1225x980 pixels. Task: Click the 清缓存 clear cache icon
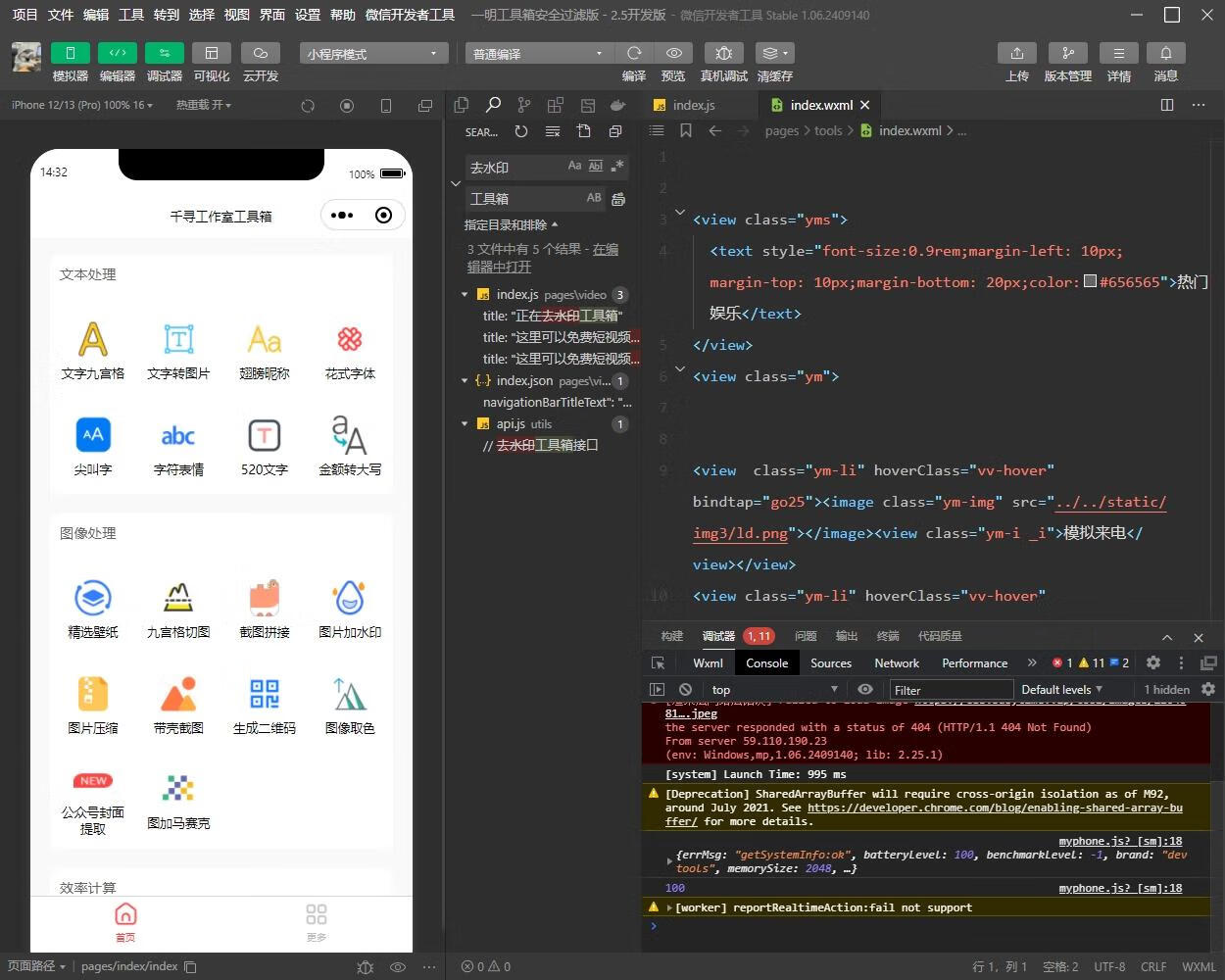click(x=774, y=53)
